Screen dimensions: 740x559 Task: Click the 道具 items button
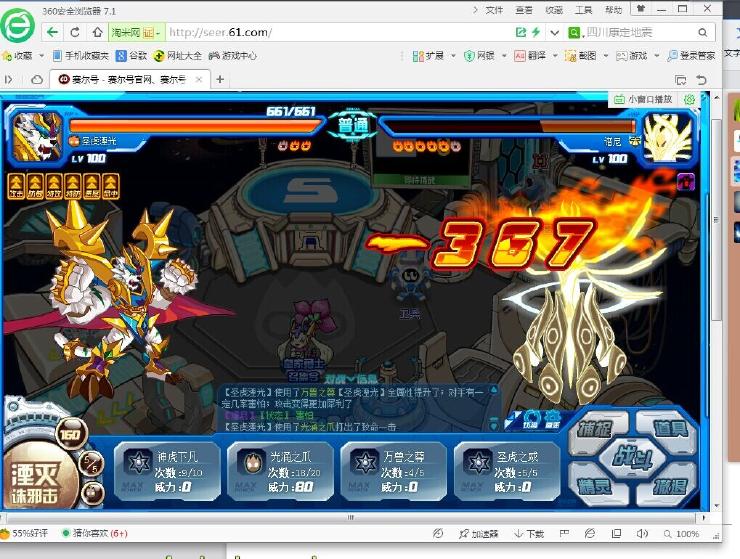point(669,429)
